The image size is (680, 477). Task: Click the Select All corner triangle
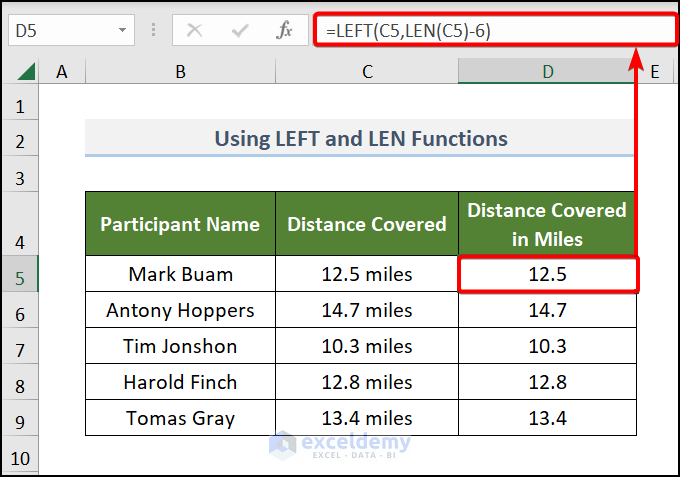(x=26, y=72)
